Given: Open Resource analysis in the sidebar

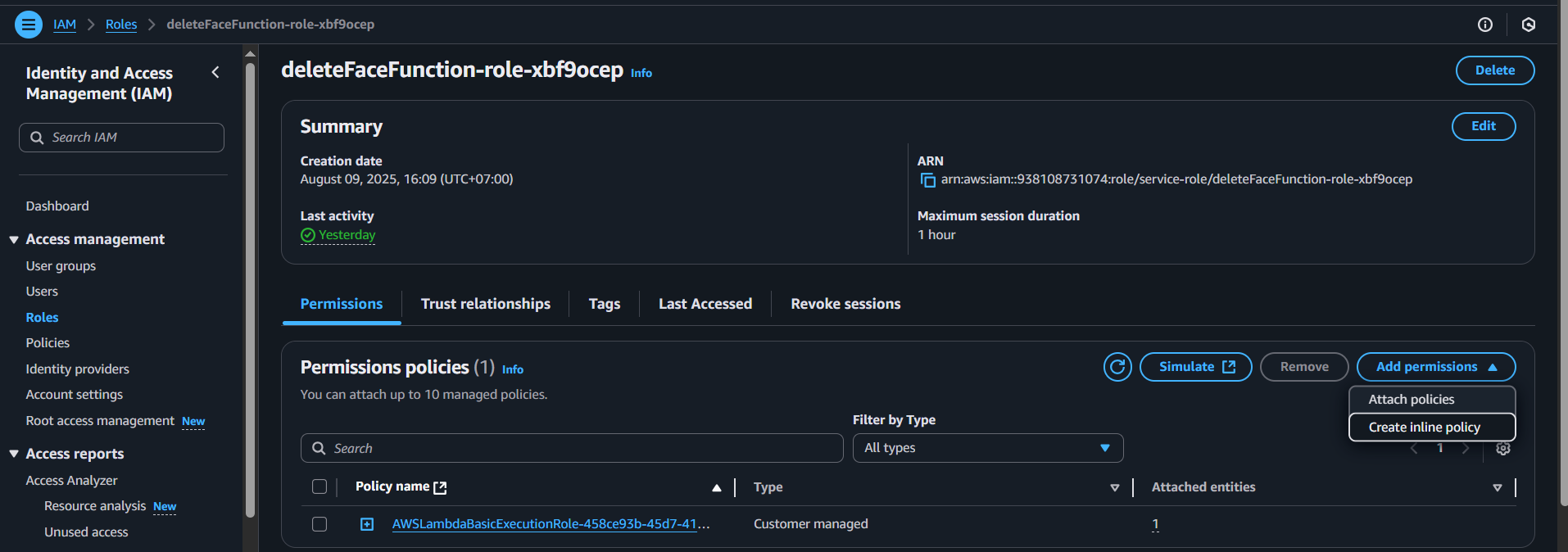Looking at the screenshot, I should [95, 506].
